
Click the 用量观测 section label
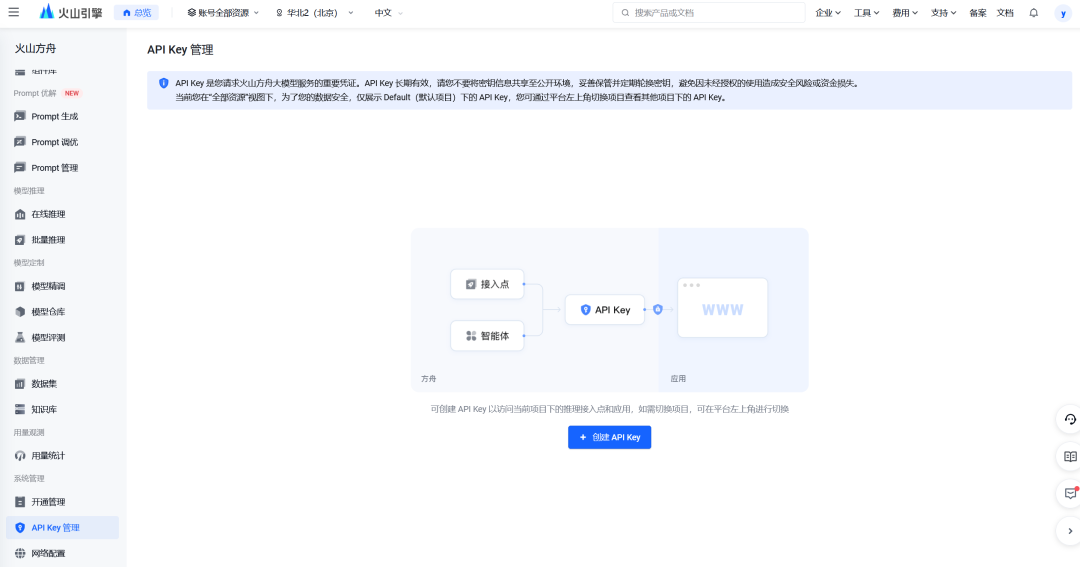29,433
